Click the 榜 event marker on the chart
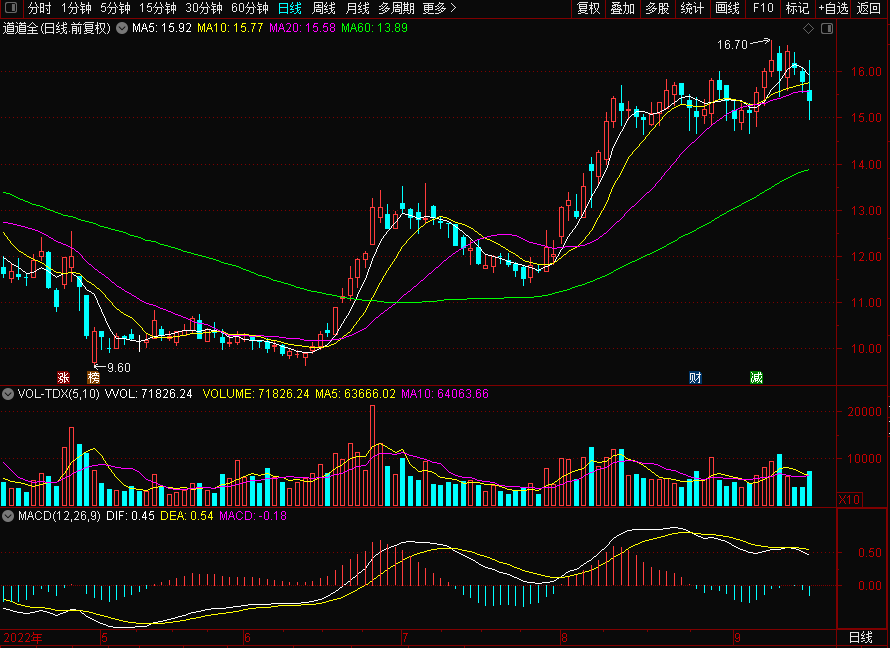The image size is (890, 648). [94, 378]
